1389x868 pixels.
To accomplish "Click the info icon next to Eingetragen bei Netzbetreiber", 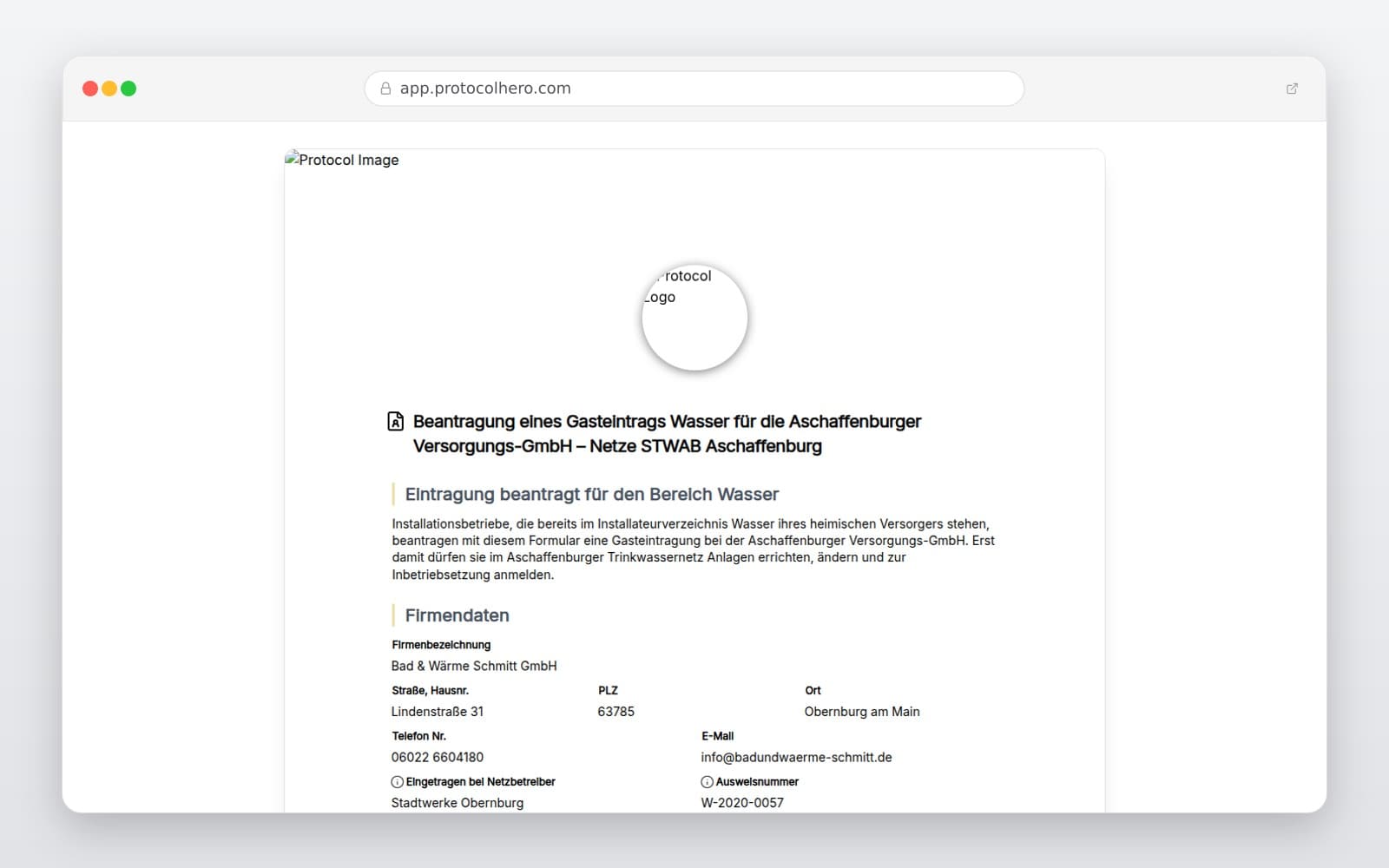I will click(x=398, y=782).
